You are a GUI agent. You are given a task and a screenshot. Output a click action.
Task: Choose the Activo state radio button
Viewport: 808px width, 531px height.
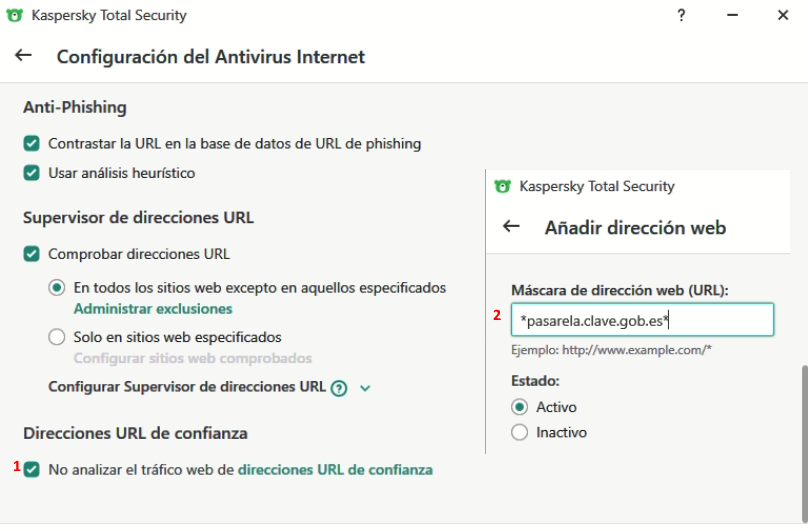point(519,407)
